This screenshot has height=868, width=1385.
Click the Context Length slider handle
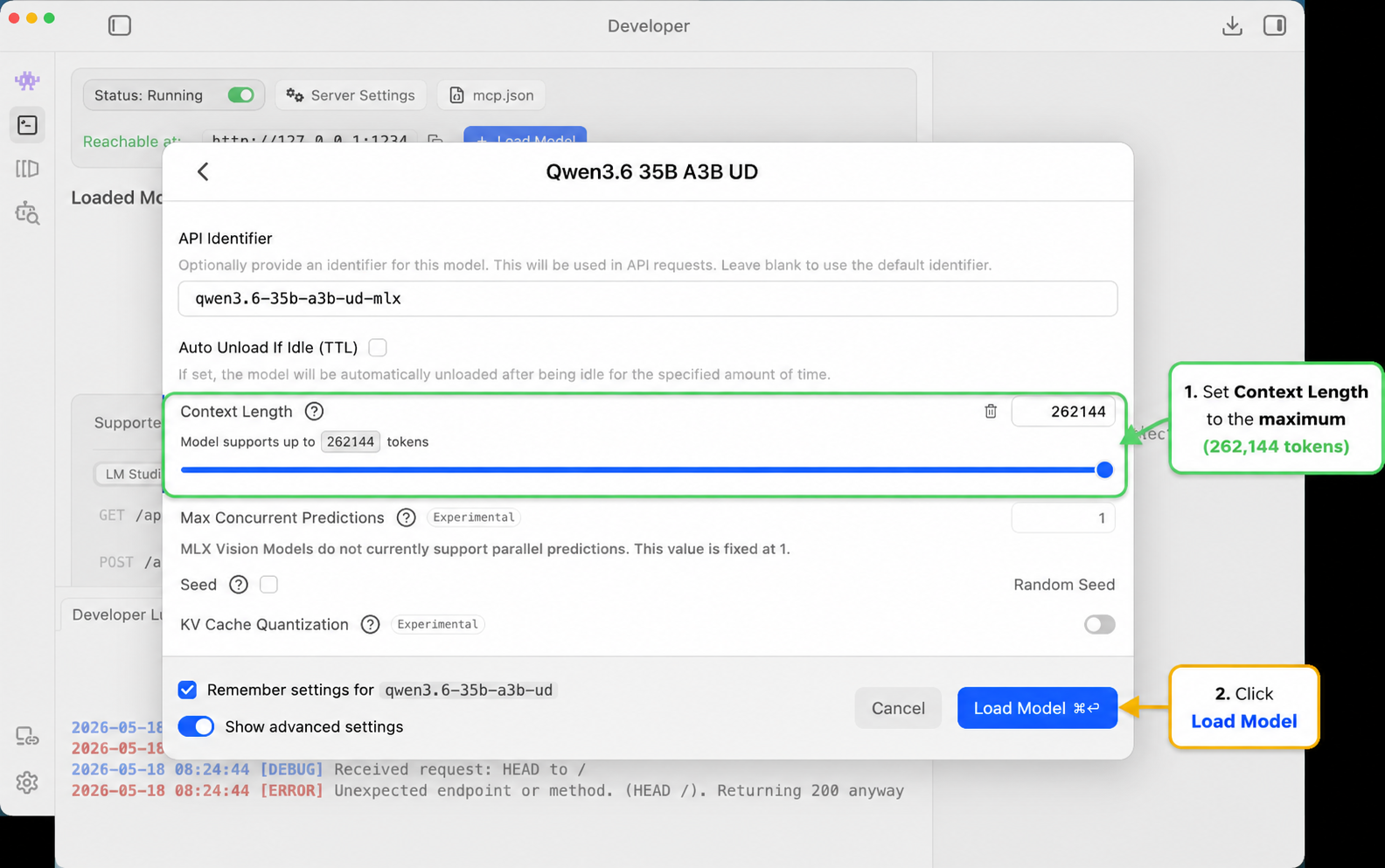(1104, 469)
